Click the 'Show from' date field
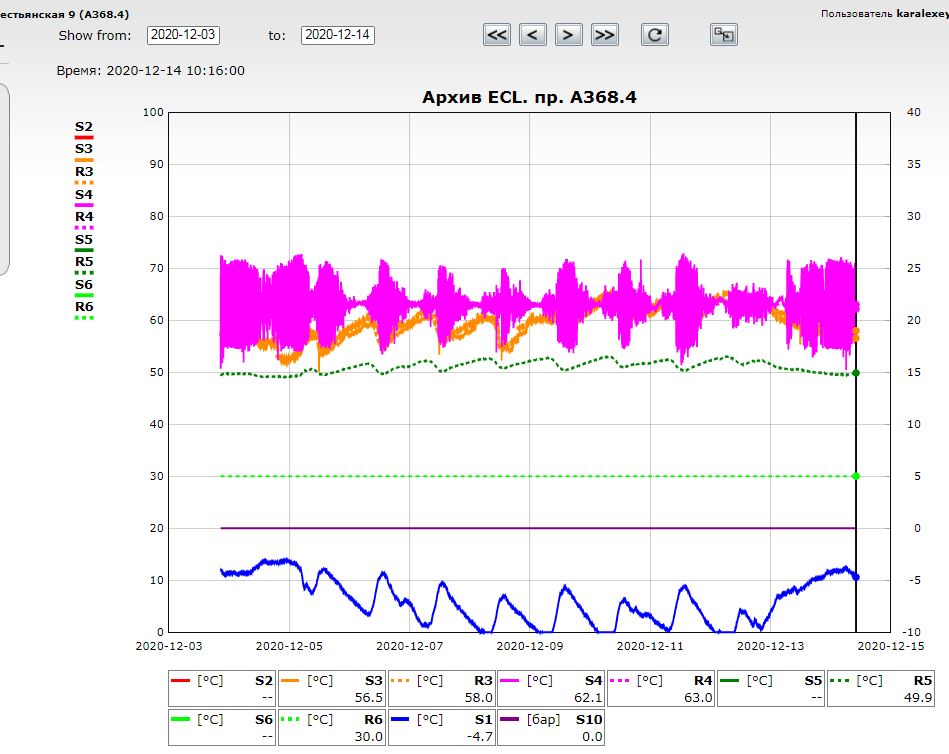 click(x=183, y=35)
